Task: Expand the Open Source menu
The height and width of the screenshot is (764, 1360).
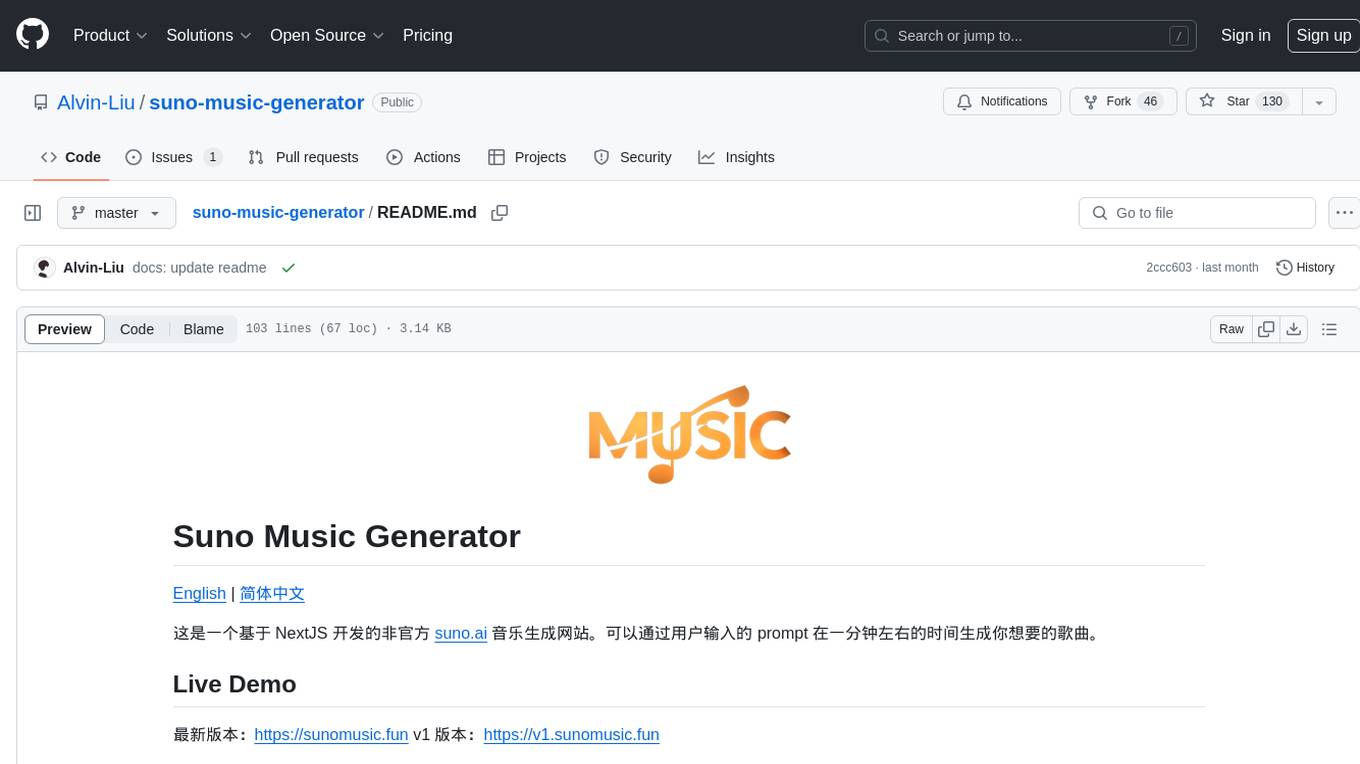Action: click(327, 35)
